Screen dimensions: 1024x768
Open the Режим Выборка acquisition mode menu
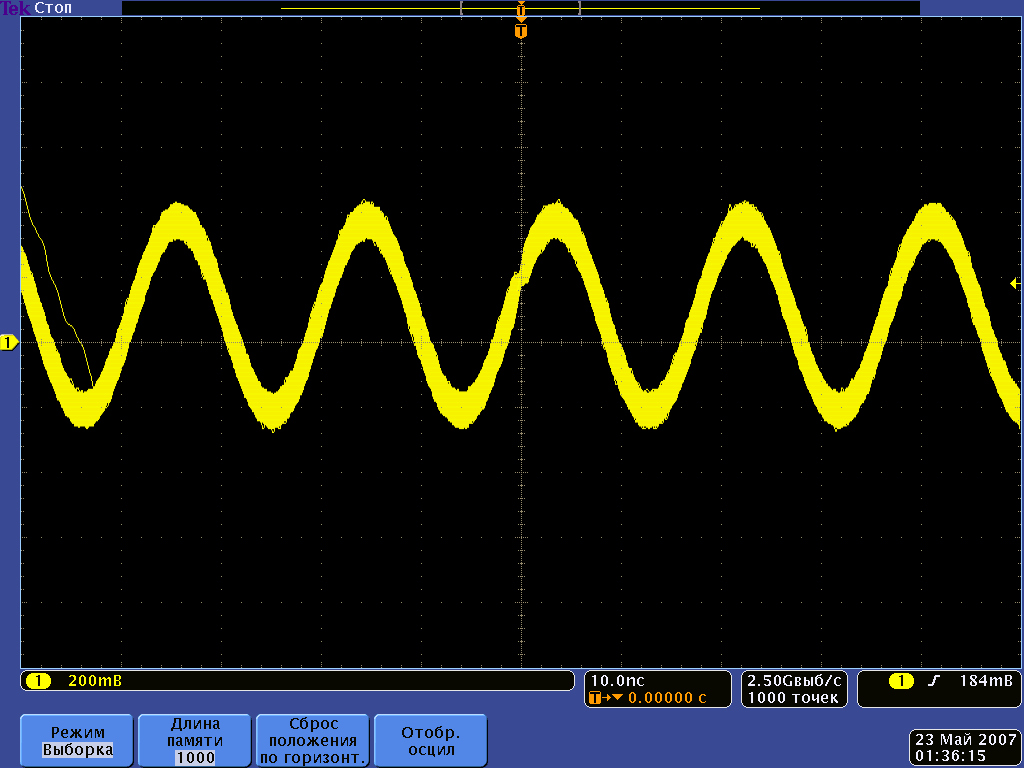click(78, 740)
